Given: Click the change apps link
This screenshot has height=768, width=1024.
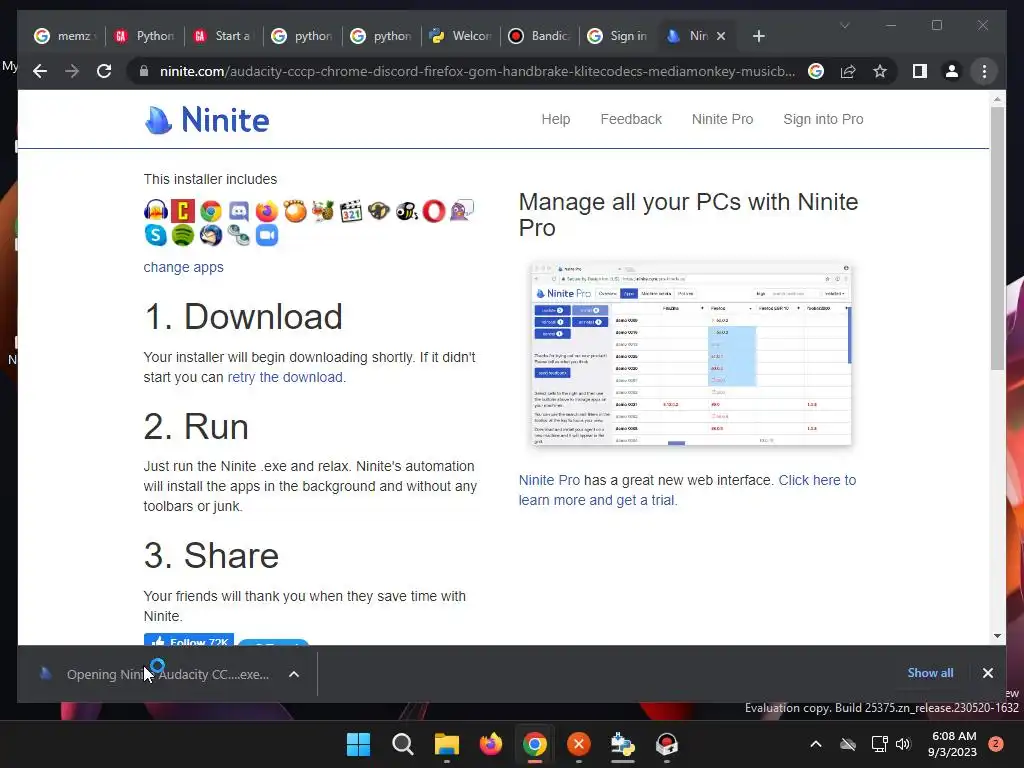Looking at the screenshot, I should pos(184,267).
